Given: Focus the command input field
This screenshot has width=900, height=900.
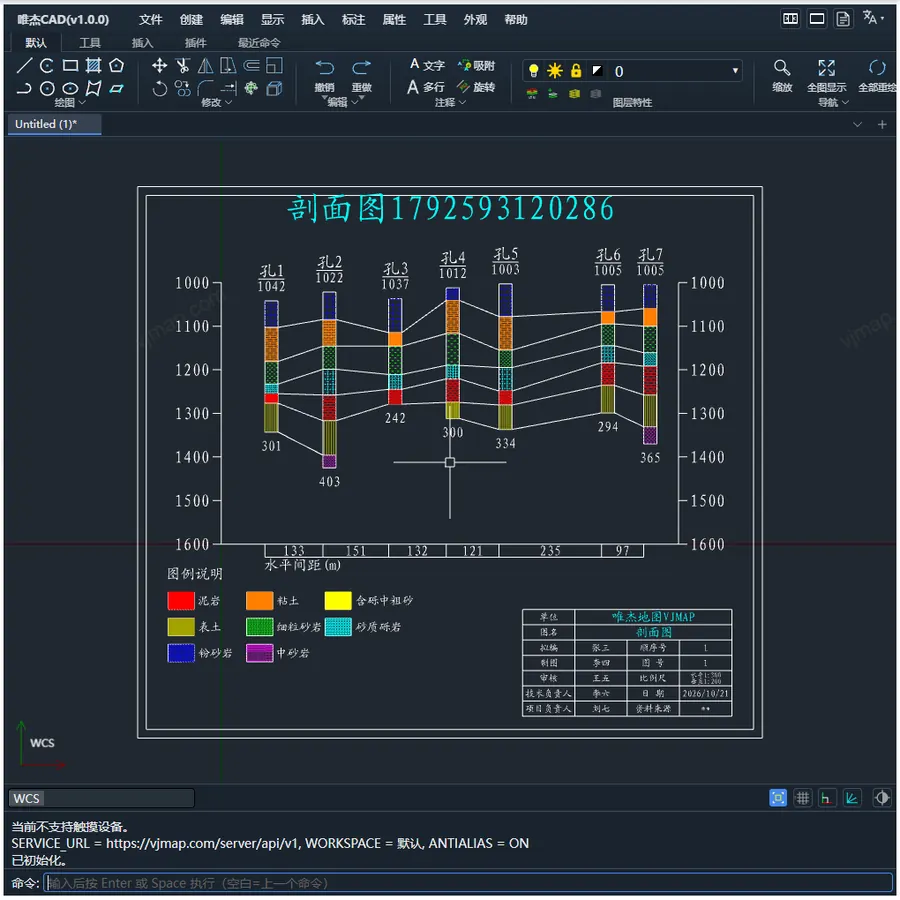Looking at the screenshot, I should click(468, 883).
